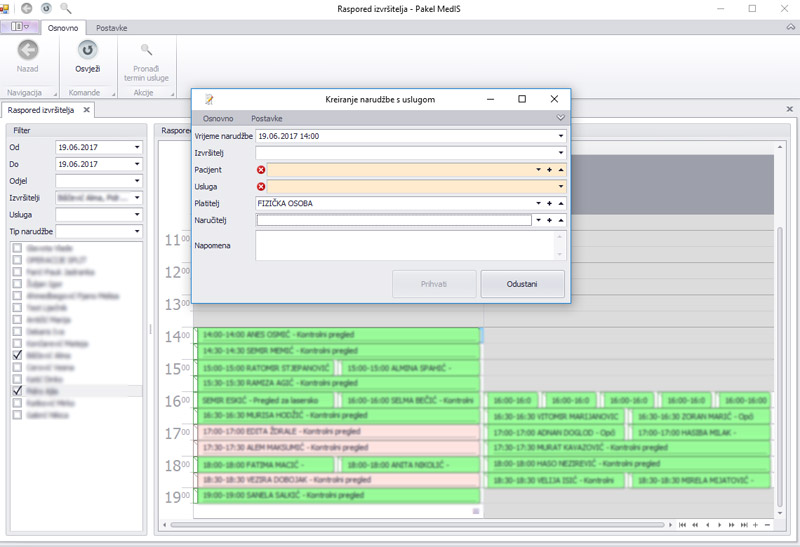Open the Od date filter dropdown

click(x=137, y=147)
